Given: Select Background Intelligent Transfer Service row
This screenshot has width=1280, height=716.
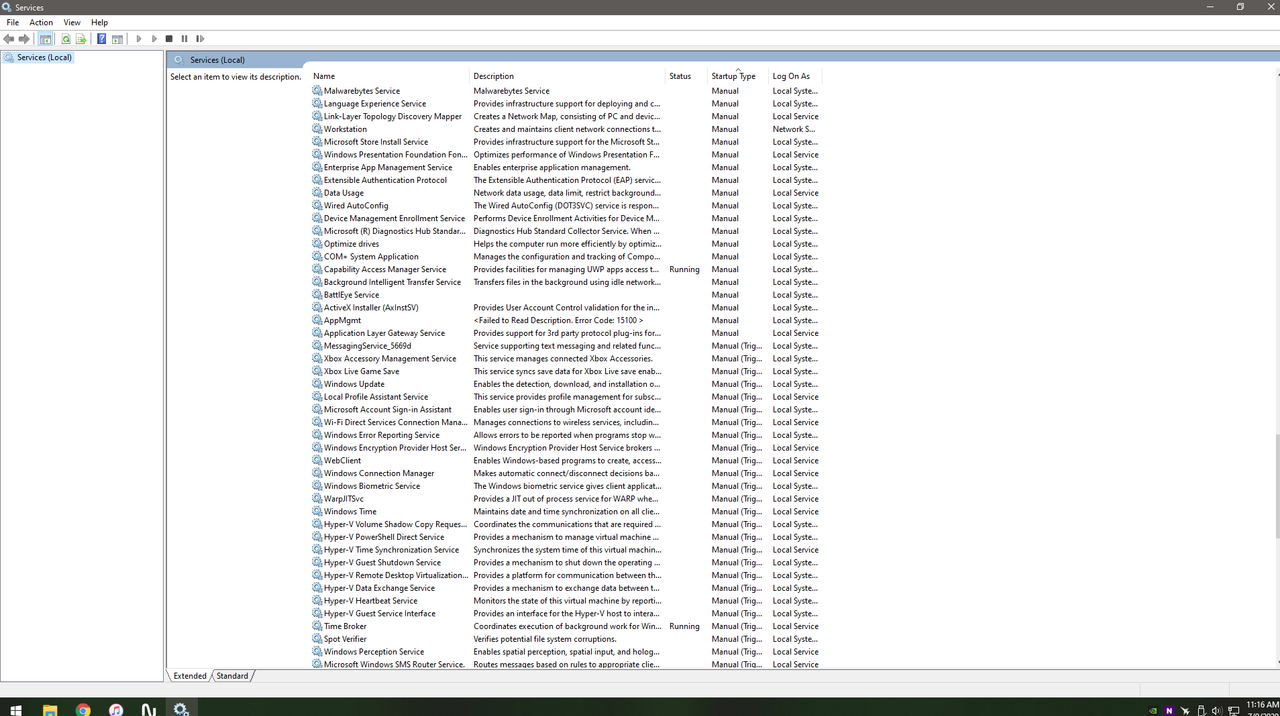Looking at the screenshot, I should pyautogui.click(x=566, y=282).
